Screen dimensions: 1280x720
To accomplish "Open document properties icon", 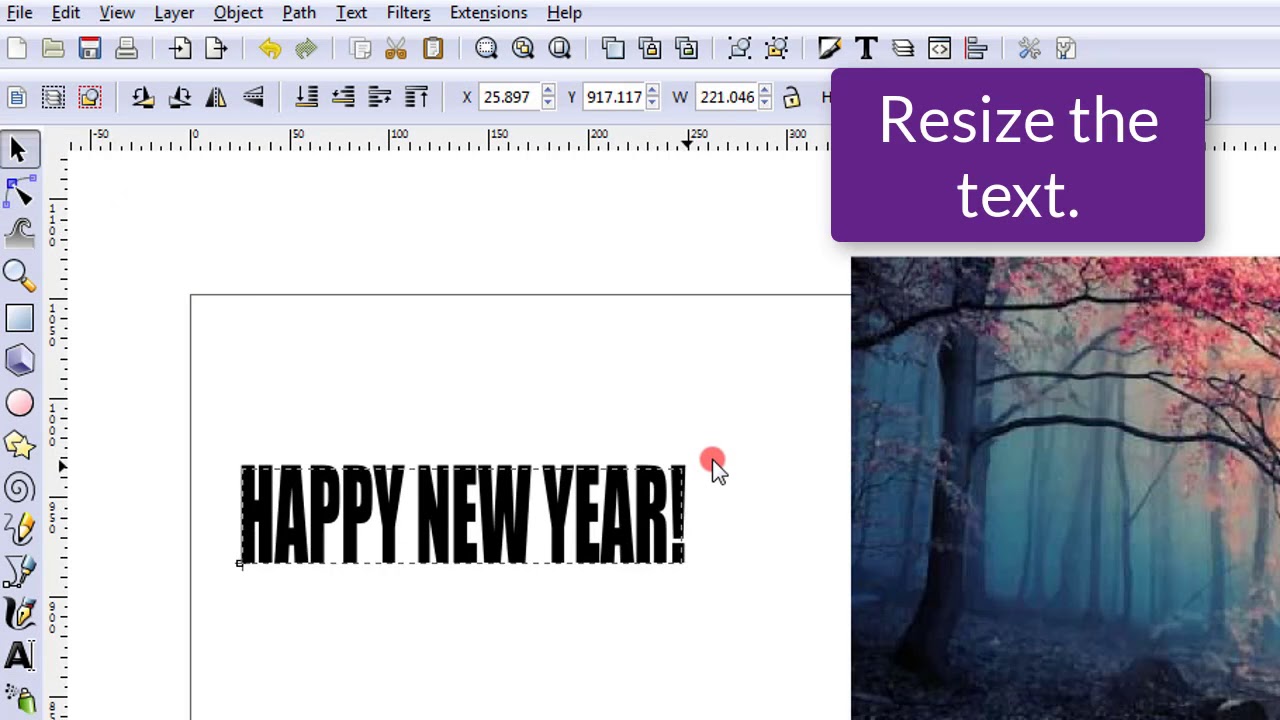I will 1066,48.
